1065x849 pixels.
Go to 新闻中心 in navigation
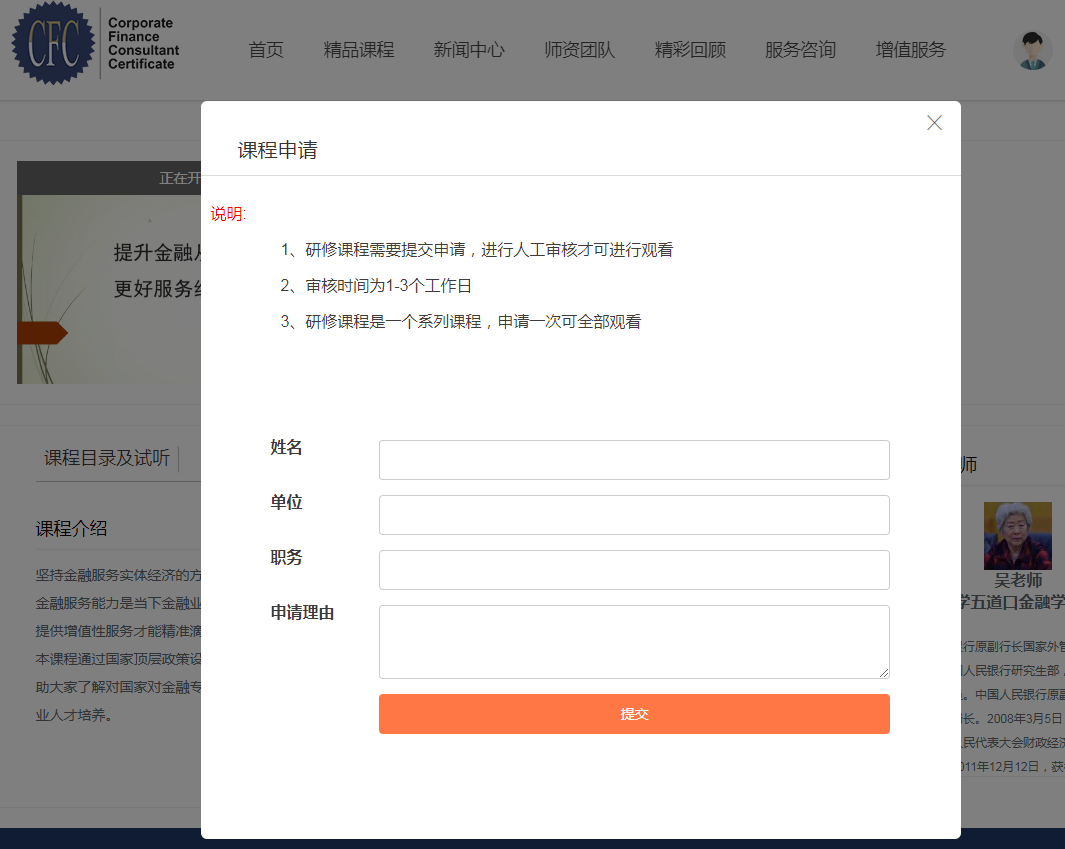point(469,50)
